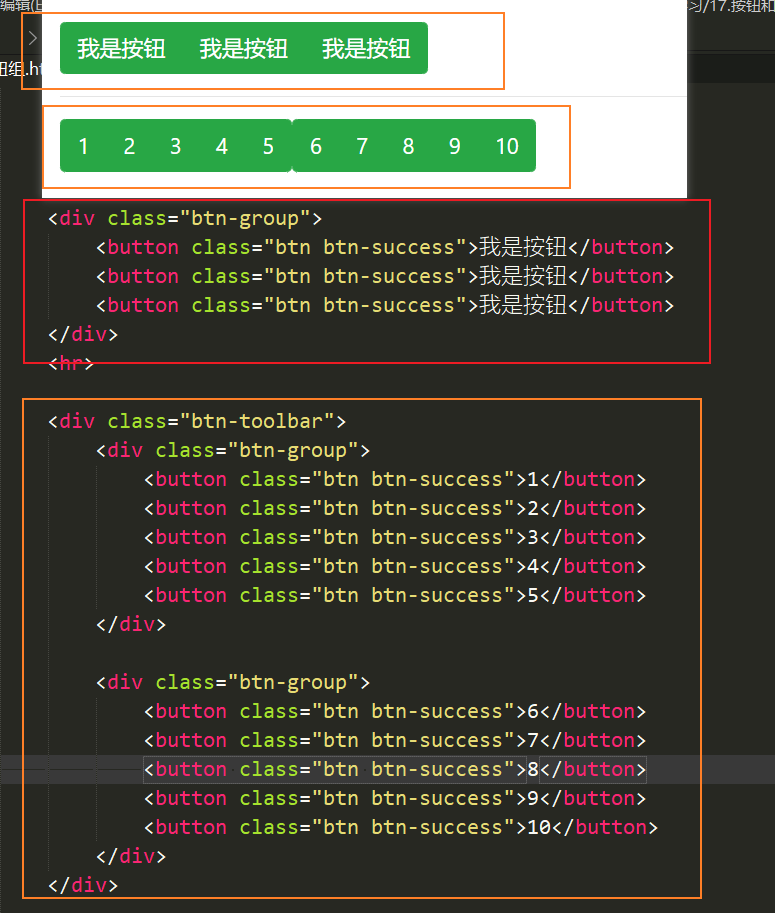Place cursor on code line with button 7
The image size is (775, 913).
click(x=395, y=741)
